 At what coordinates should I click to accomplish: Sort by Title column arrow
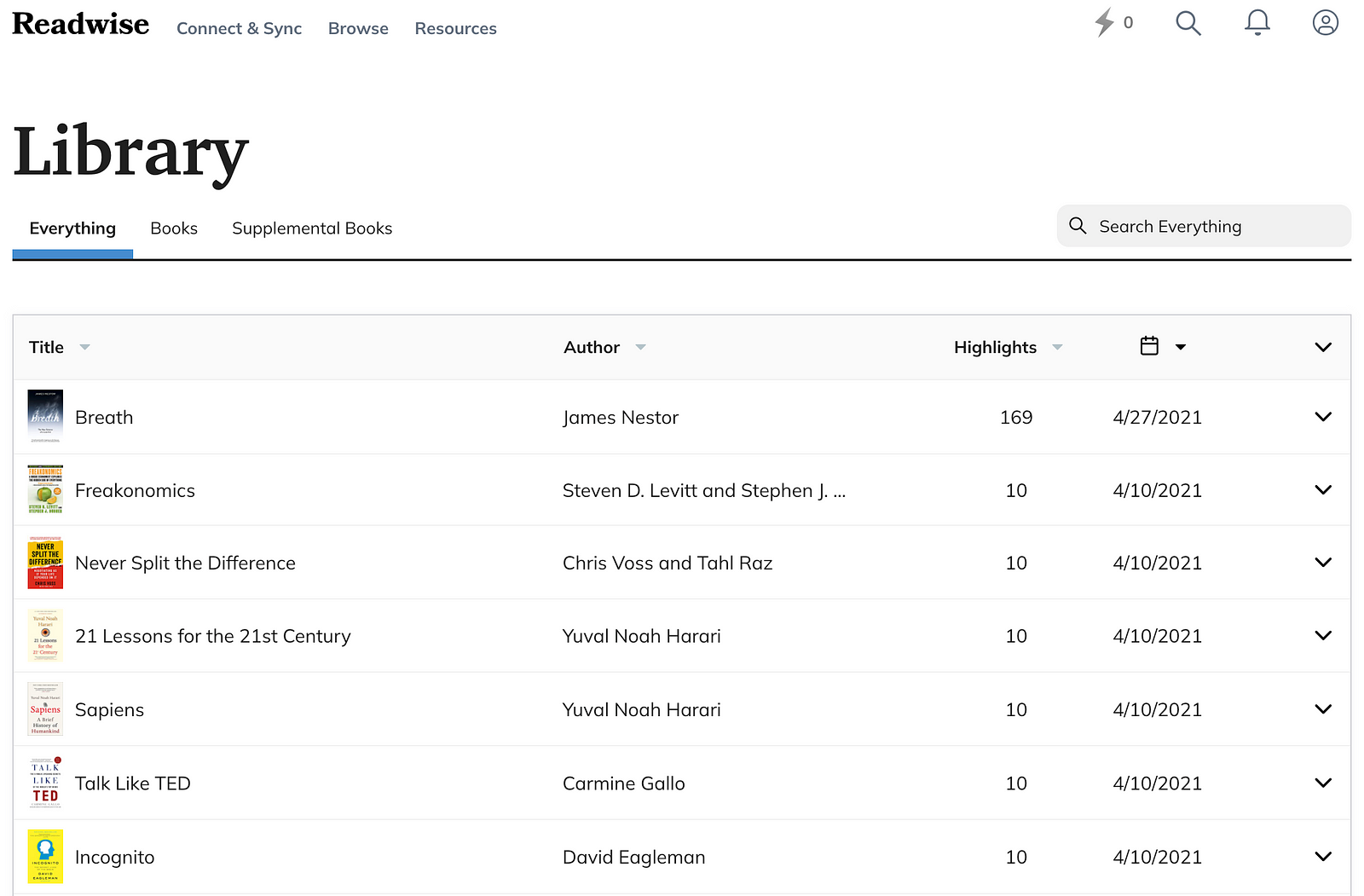click(84, 347)
